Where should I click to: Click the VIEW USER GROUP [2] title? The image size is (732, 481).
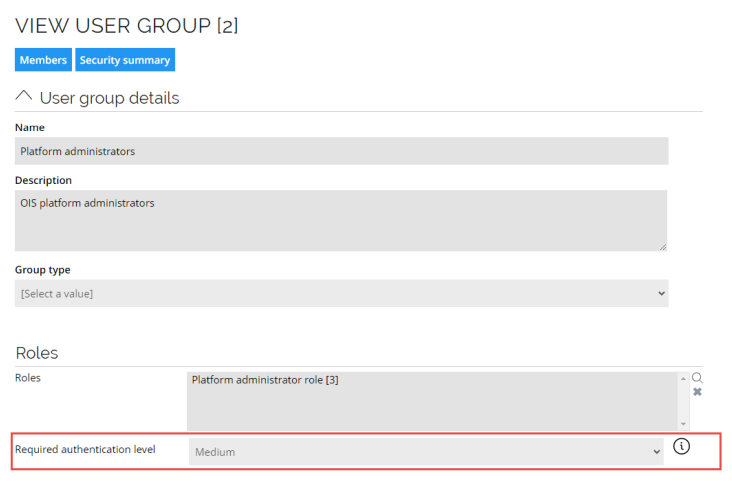(127, 26)
